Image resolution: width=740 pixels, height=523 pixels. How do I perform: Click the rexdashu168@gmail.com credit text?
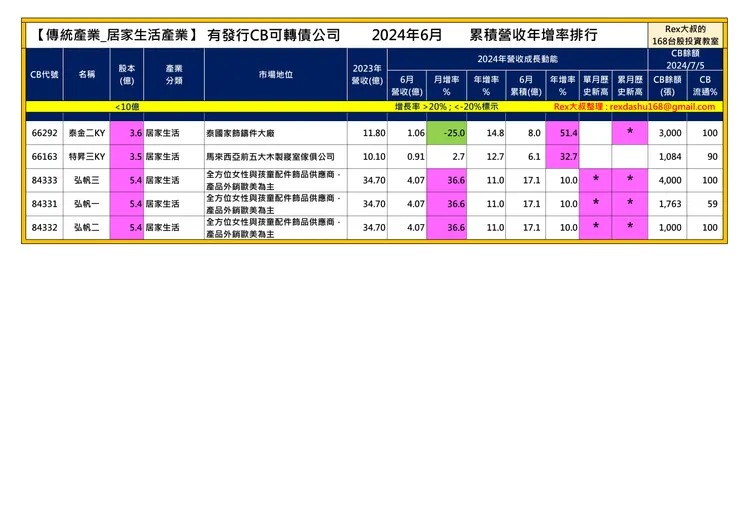[x=662, y=107]
